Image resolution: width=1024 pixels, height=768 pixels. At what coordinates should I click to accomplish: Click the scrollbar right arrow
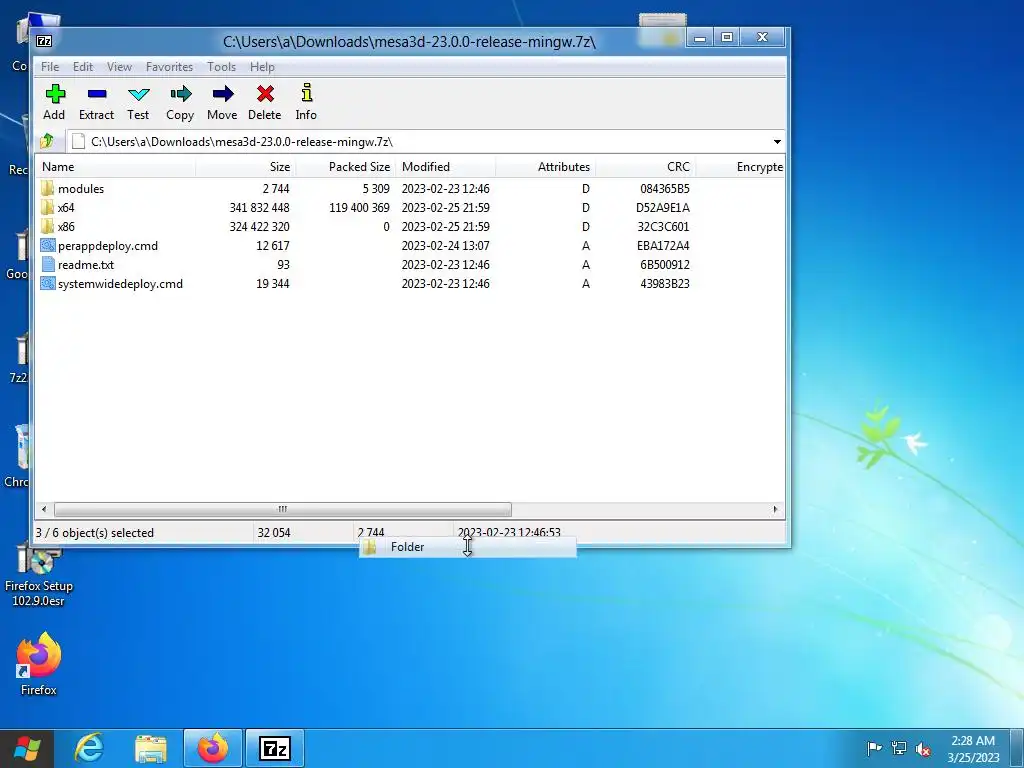(x=775, y=509)
